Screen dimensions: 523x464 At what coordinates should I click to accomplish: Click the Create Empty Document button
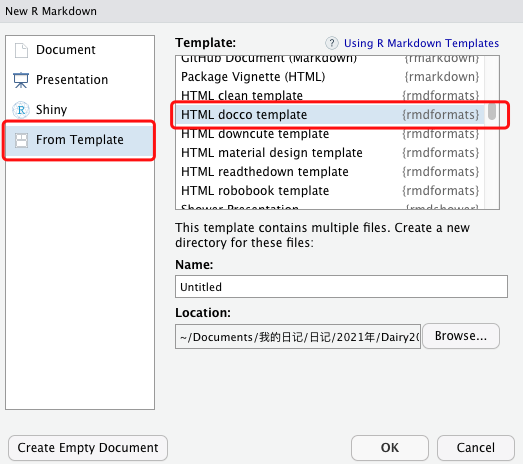coord(88,448)
